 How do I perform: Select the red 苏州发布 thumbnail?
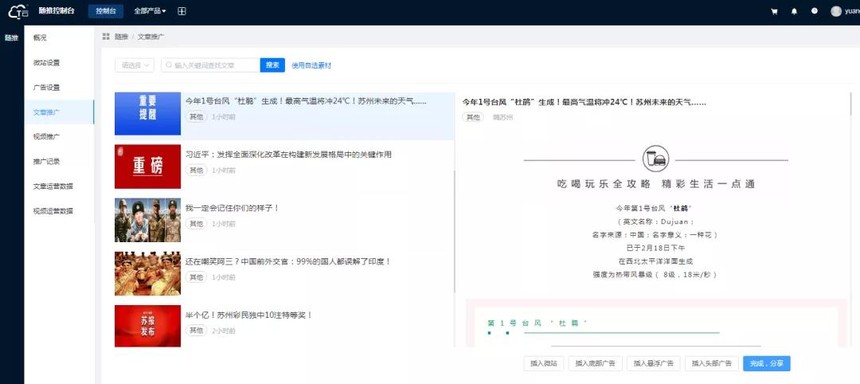pyautogui.click(x=148, y=326)
